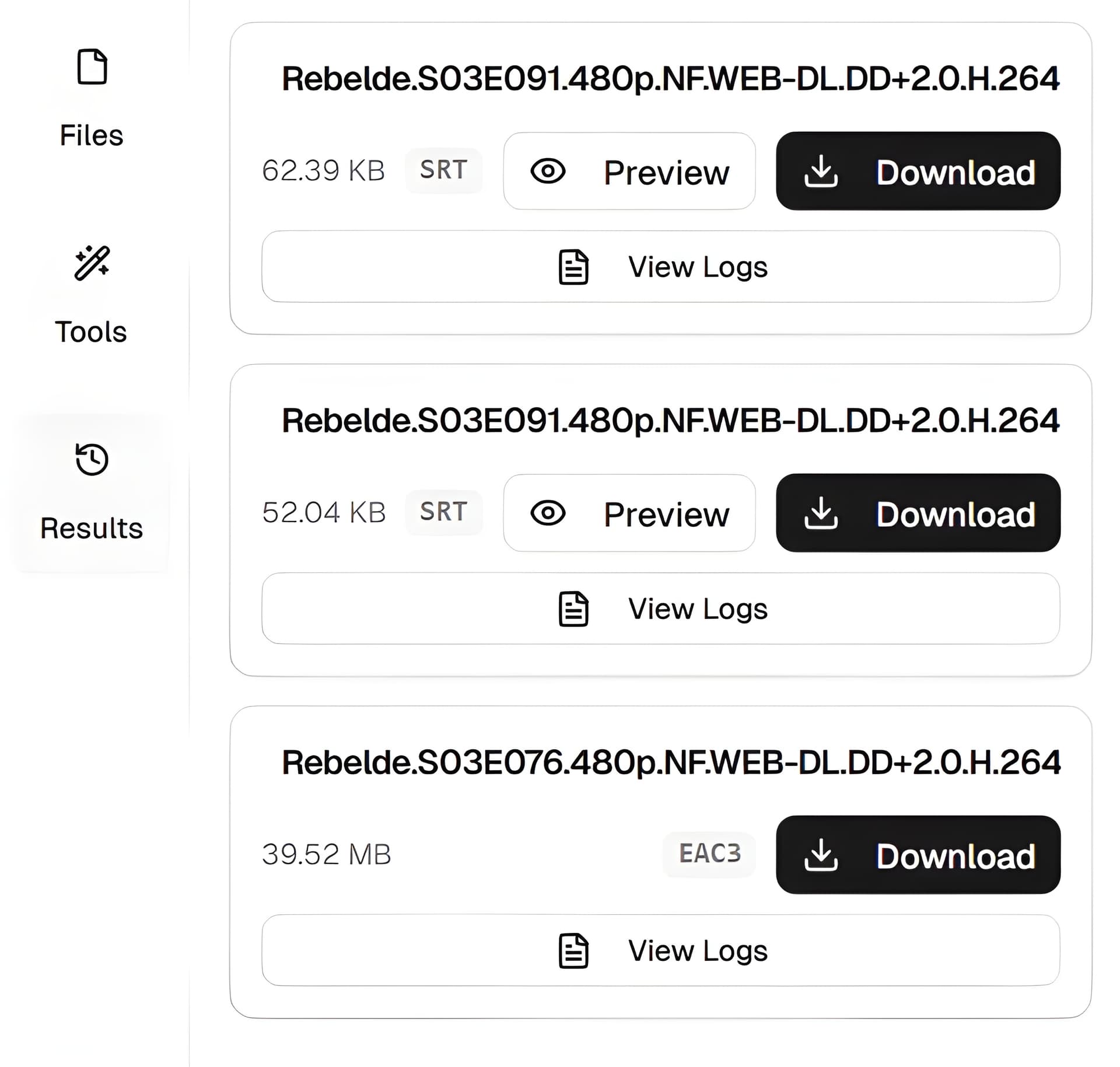1120x1067 pixels.
Task: Open the Tools sidebar section
Action: point(92,296)
